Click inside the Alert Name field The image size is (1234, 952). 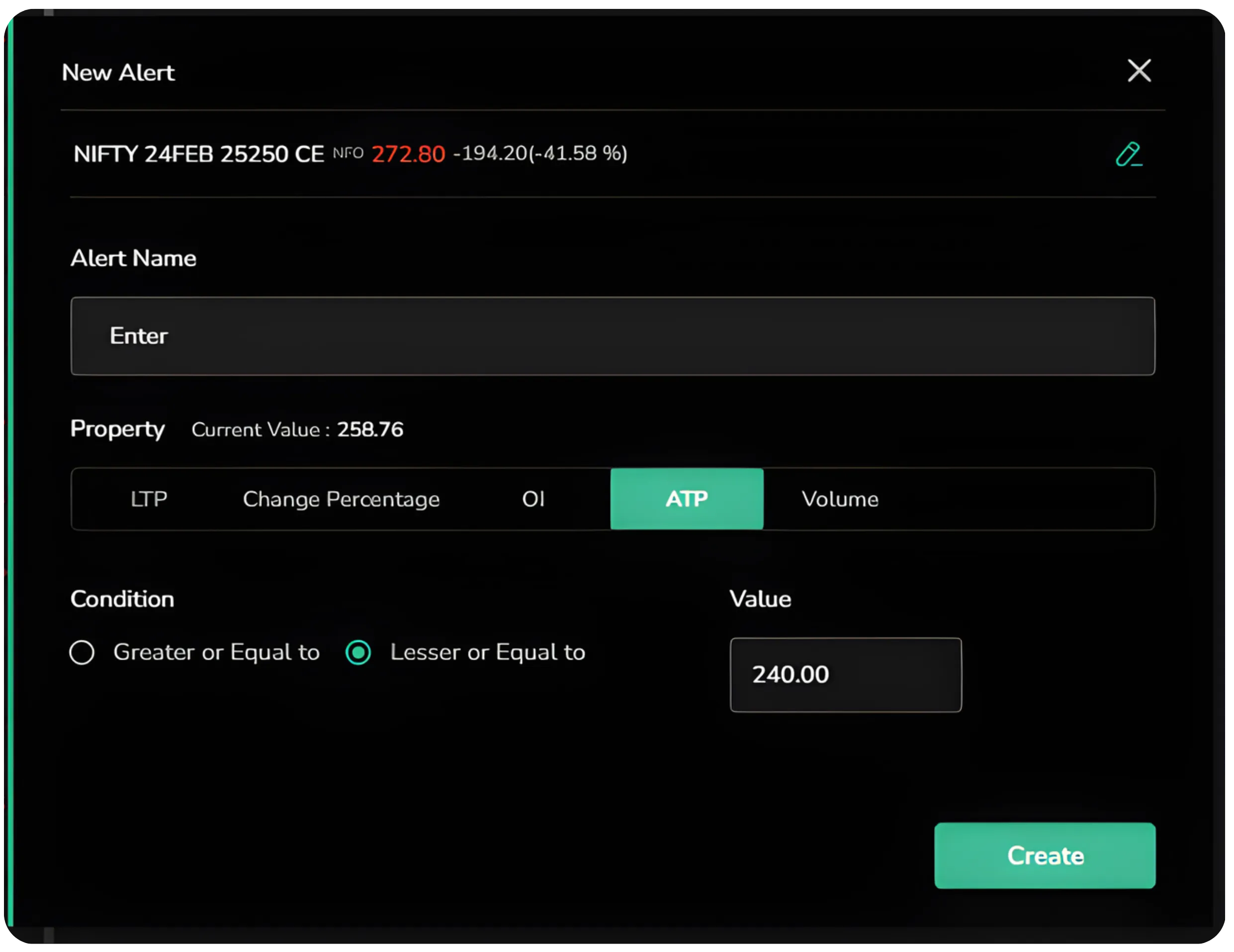pyautogui.click(x=613, y=336)
